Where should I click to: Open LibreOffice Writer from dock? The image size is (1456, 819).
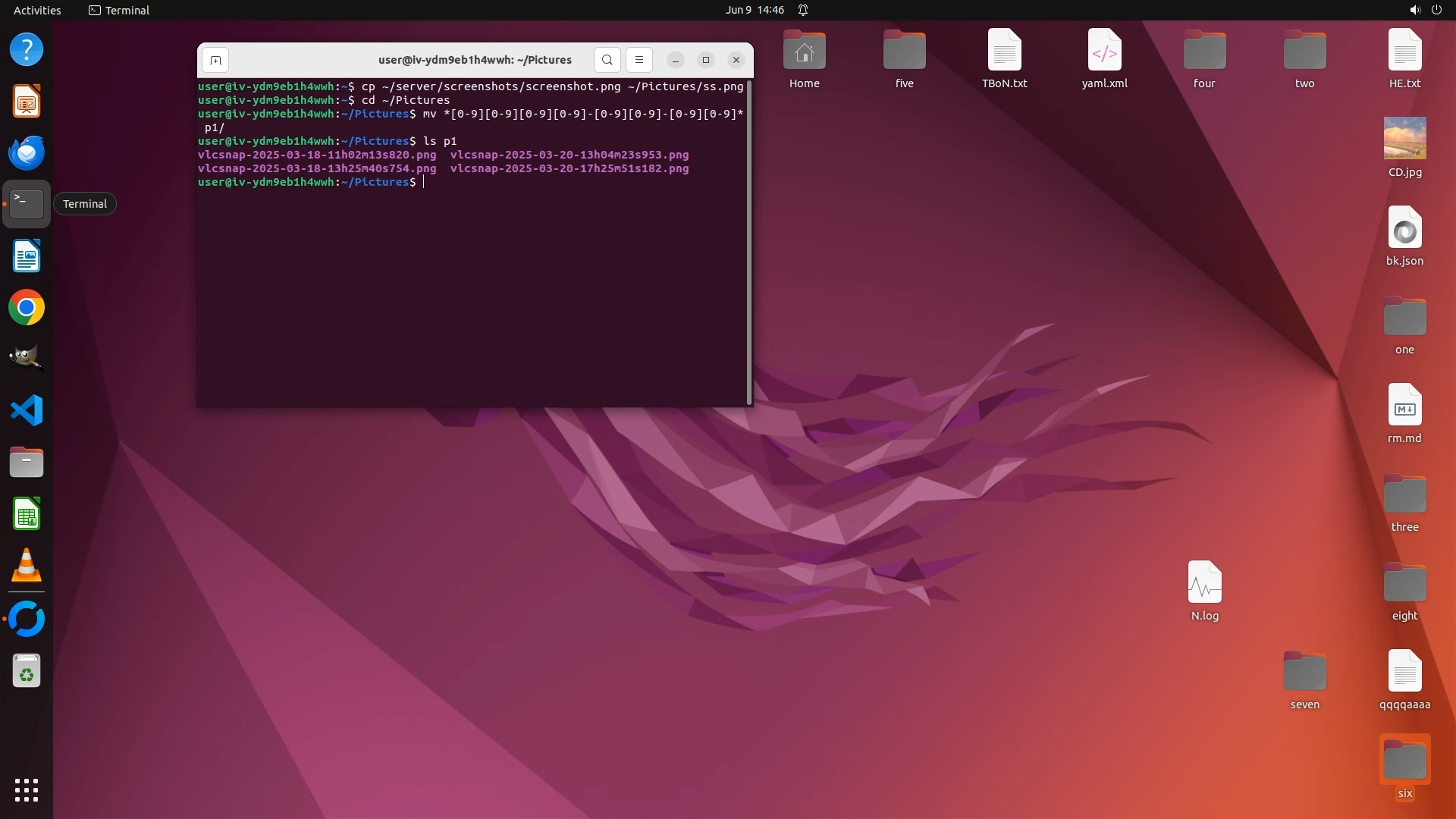[27, 256]
